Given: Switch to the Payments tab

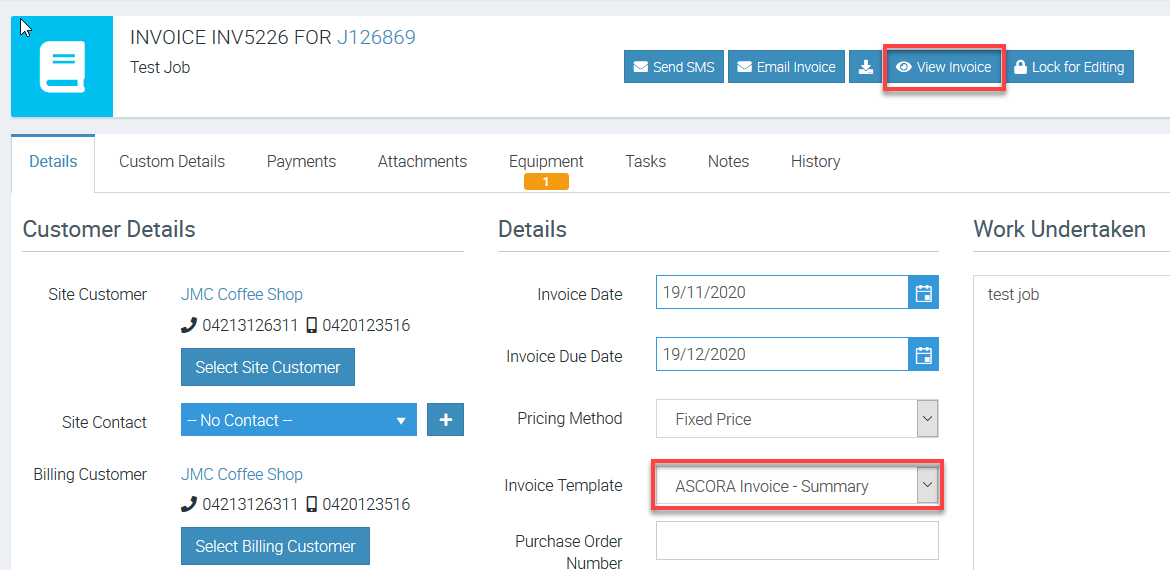Looking at the screenshot, I should [301, 161].
